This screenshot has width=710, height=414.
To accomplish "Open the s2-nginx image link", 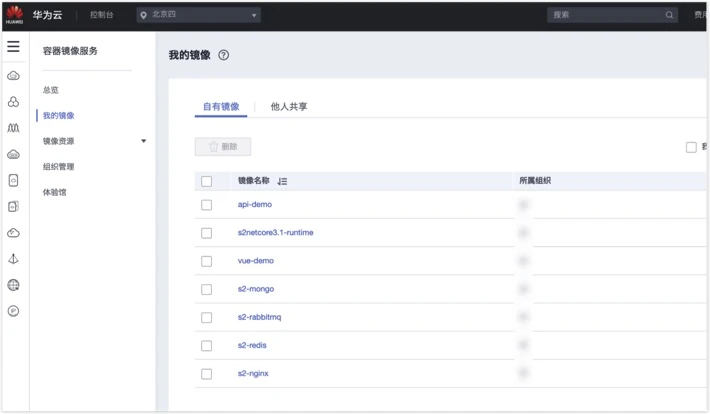I will (253, 374).
